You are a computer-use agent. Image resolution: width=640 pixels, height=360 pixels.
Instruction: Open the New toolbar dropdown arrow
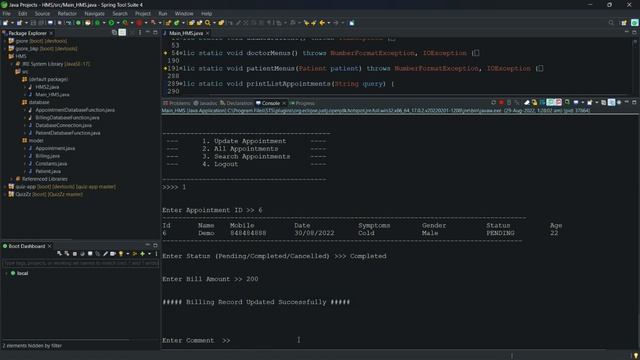[12, 23]
